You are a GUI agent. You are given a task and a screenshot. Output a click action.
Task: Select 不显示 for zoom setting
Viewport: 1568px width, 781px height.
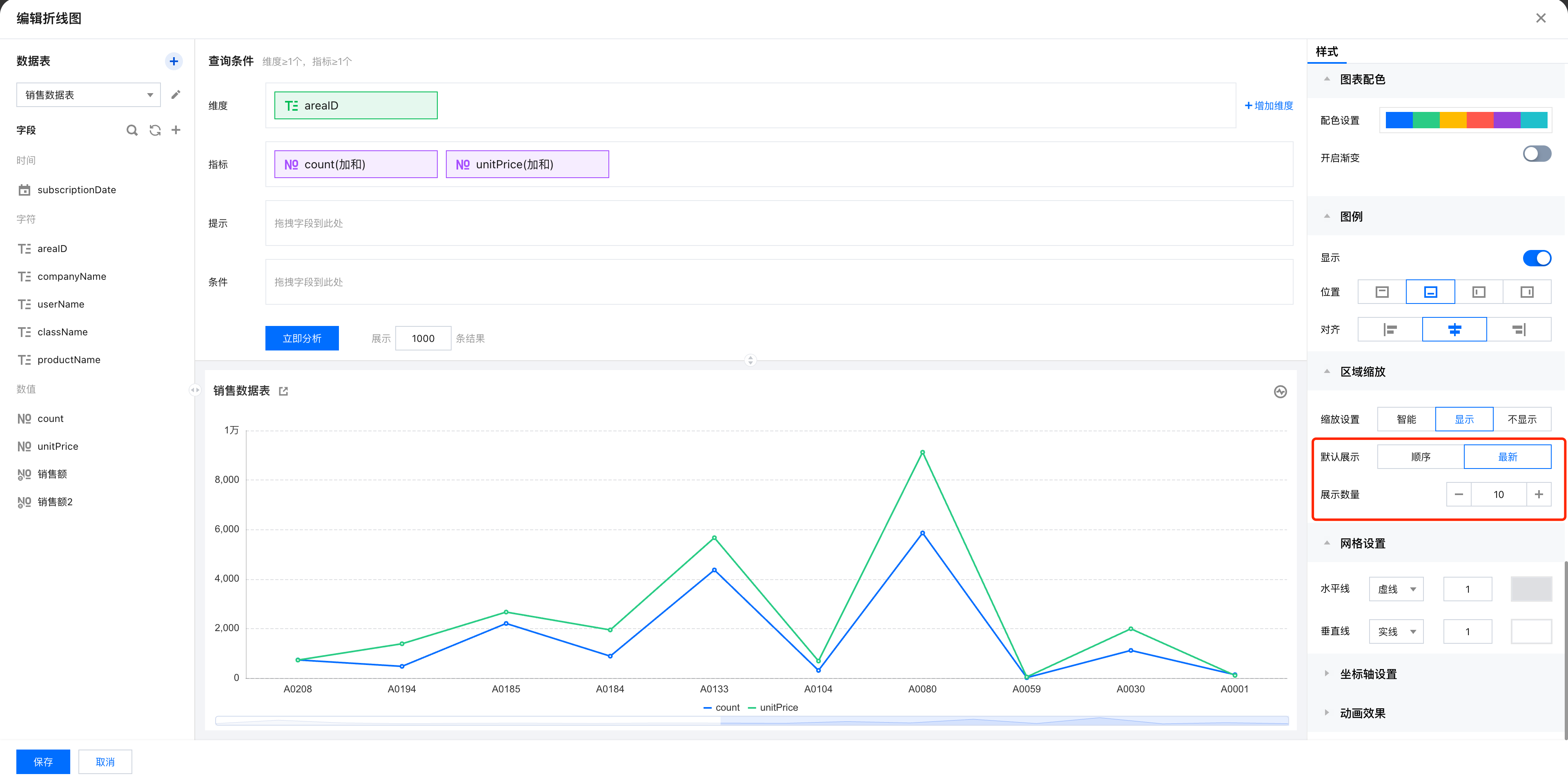[x=1521, y=420]
